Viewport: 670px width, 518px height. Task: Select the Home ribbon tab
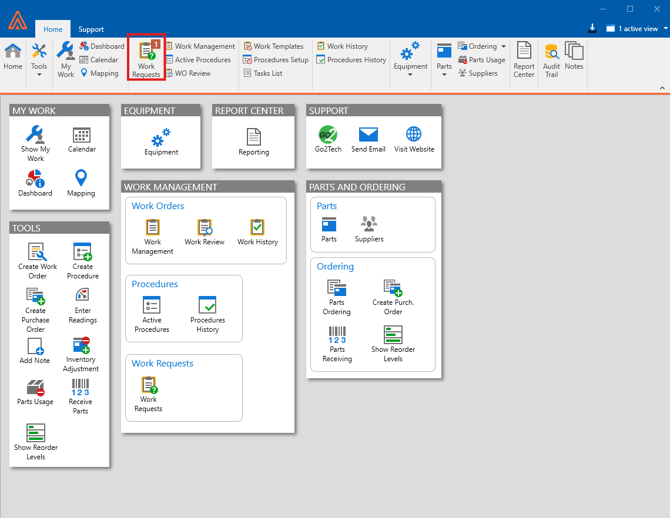coord(52,29)
